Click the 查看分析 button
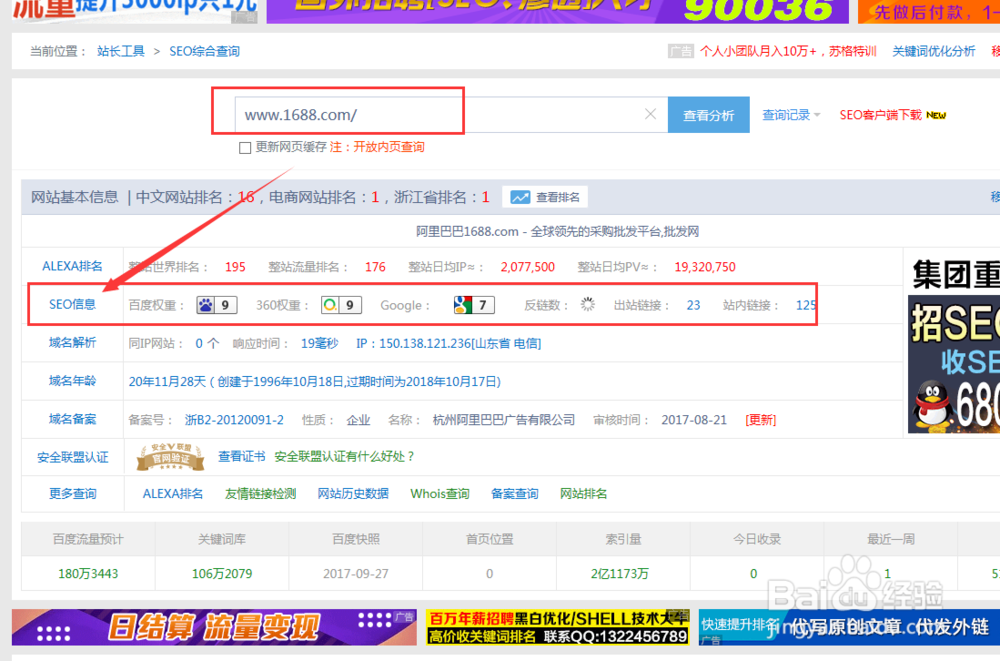The image size is (1000, 661). [x=709, y=115]
